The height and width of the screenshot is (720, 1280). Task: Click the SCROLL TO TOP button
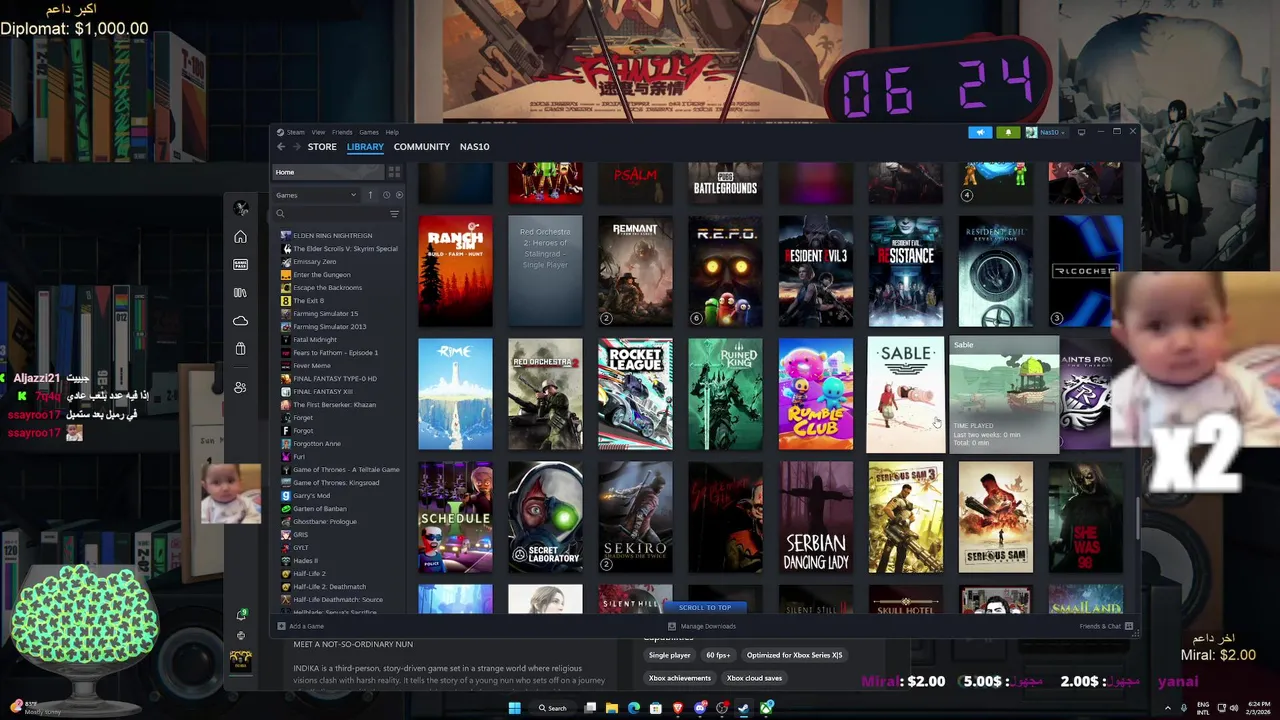coord(705,607)
